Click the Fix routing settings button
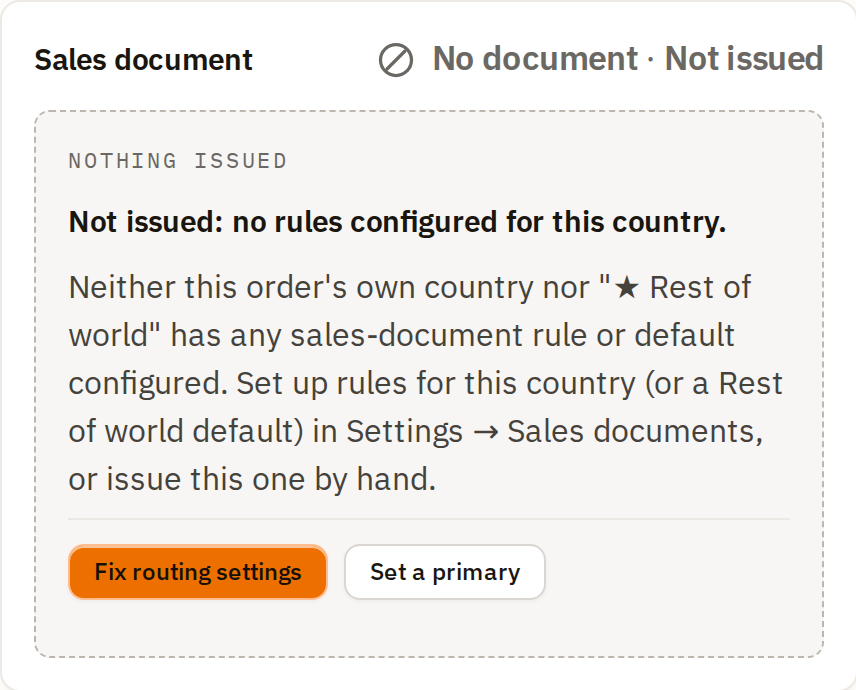Image resolution: width=856 pixels, height=690 pixels. [198, 572]
